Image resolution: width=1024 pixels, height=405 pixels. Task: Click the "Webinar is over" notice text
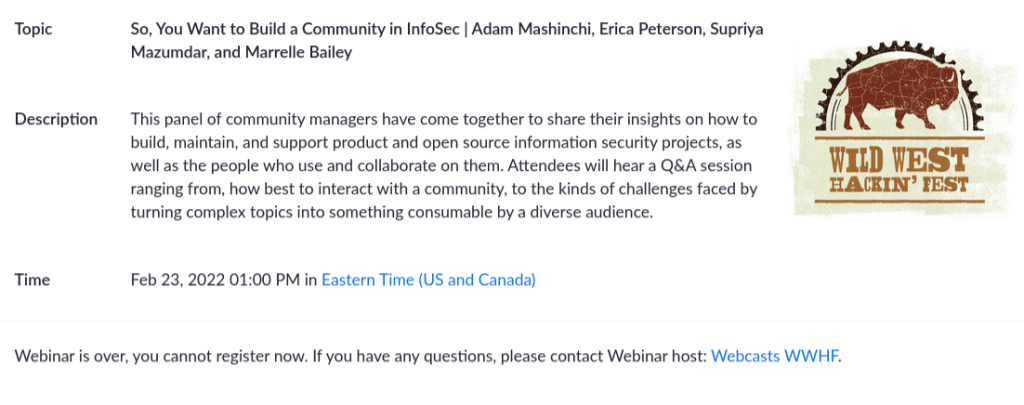pyautogui.click(x=77, y=355)
